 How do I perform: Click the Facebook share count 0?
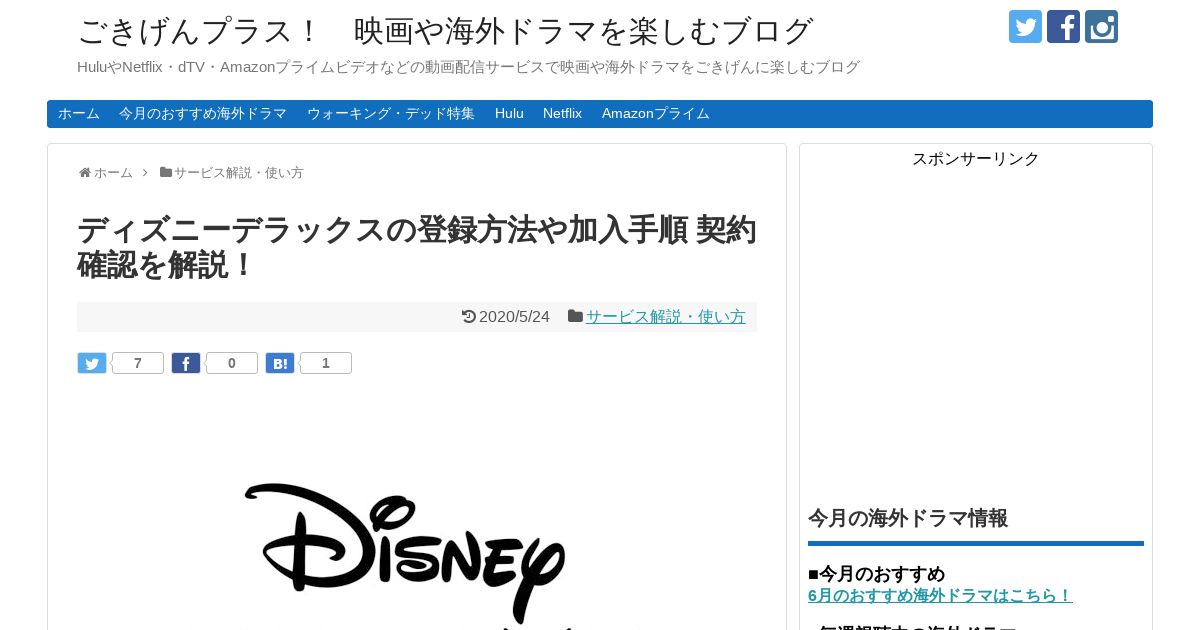coord(232,363)
